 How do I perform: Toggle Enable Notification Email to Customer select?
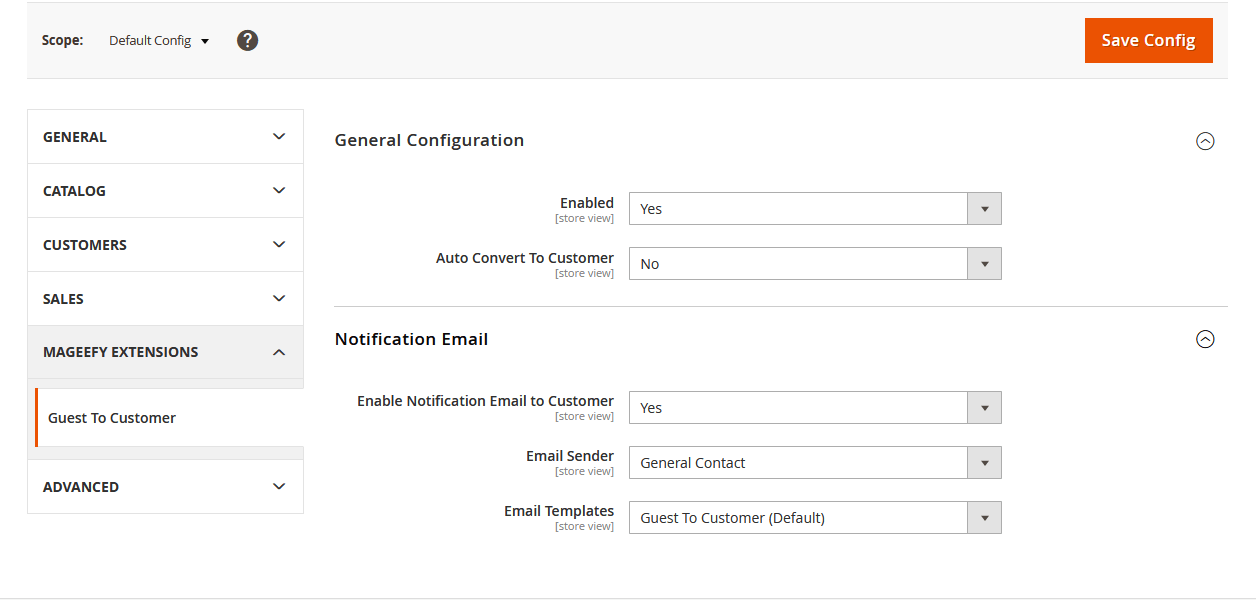tap(814, 408)
